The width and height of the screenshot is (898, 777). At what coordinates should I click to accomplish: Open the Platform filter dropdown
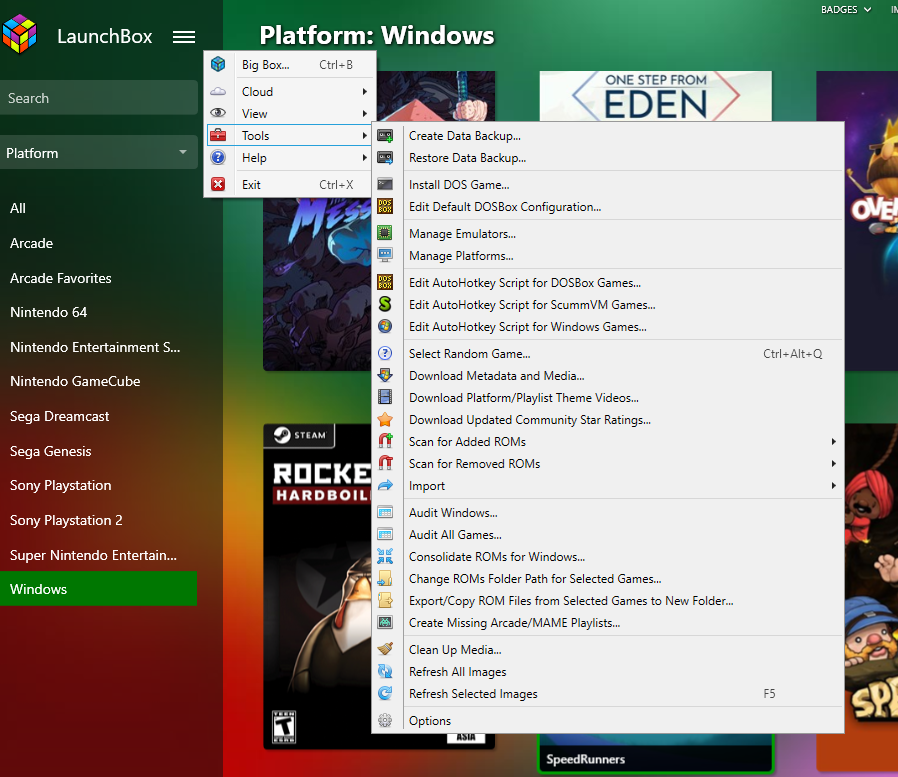[x=99, y=153]
